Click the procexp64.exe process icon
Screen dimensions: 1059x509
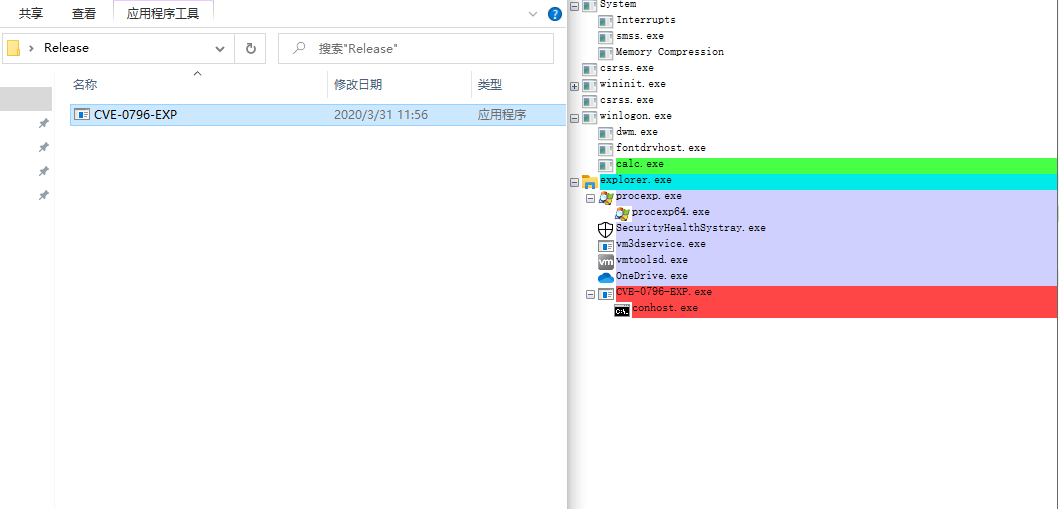point(622,212)
